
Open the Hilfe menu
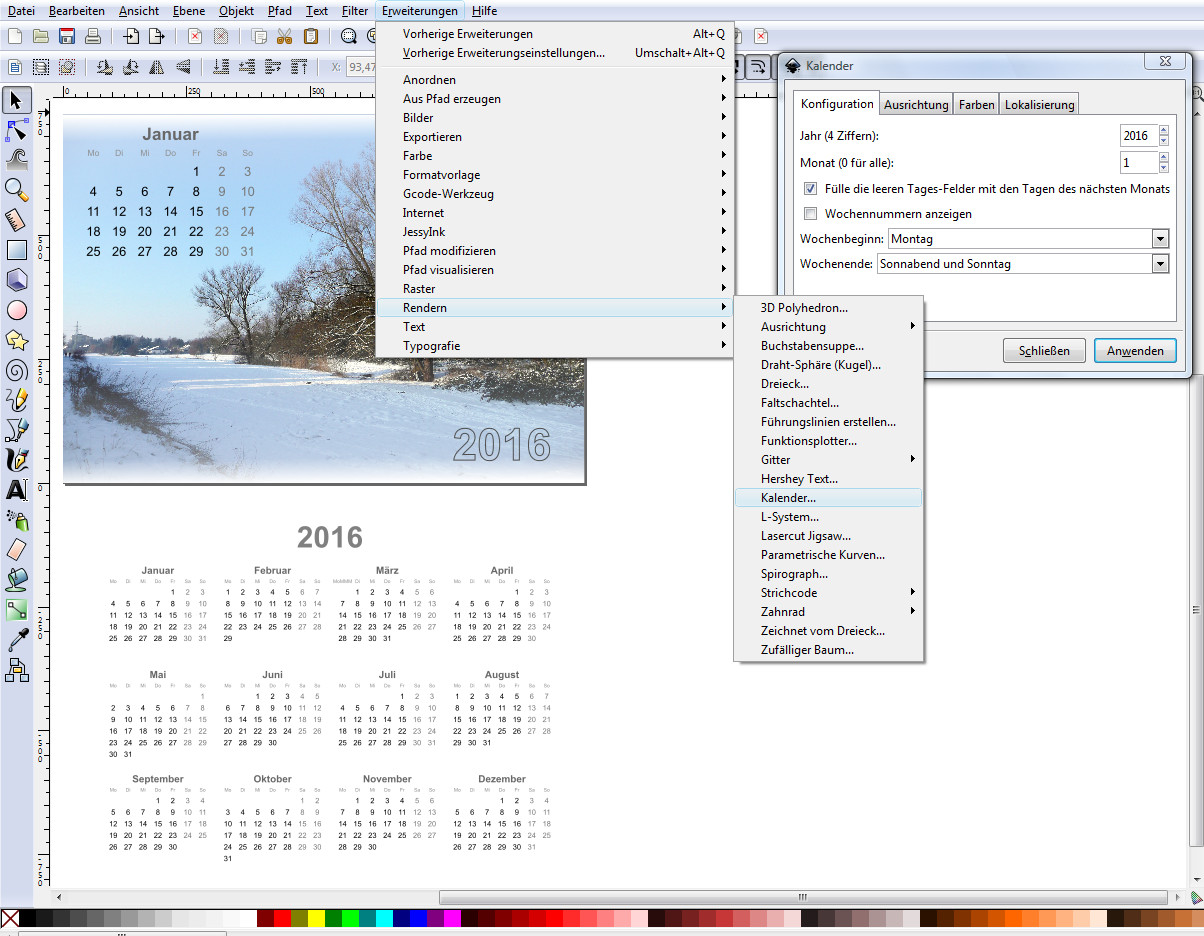click(x=484, y=11)
